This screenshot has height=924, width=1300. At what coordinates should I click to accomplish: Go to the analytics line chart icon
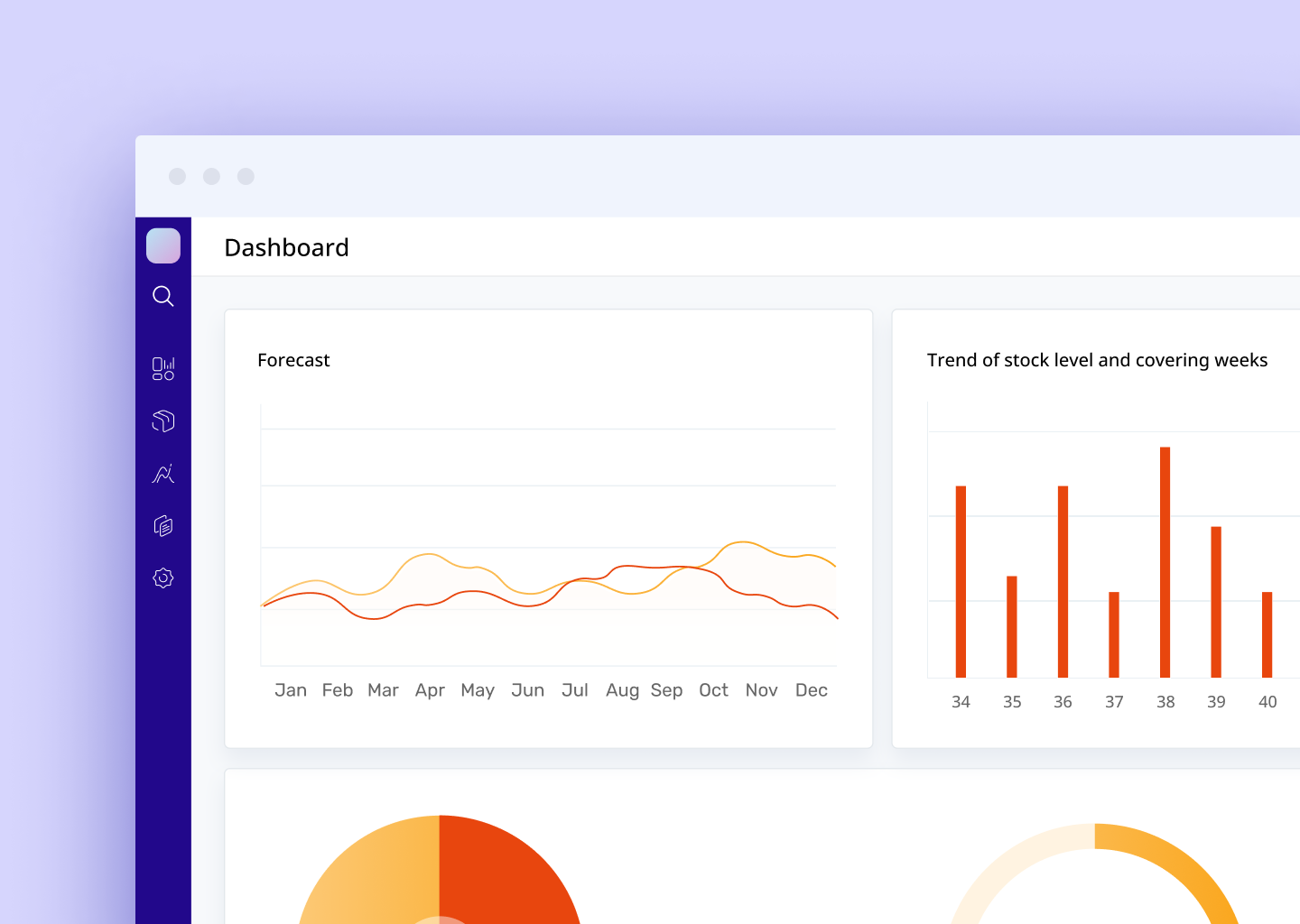(x=163, y=474)
